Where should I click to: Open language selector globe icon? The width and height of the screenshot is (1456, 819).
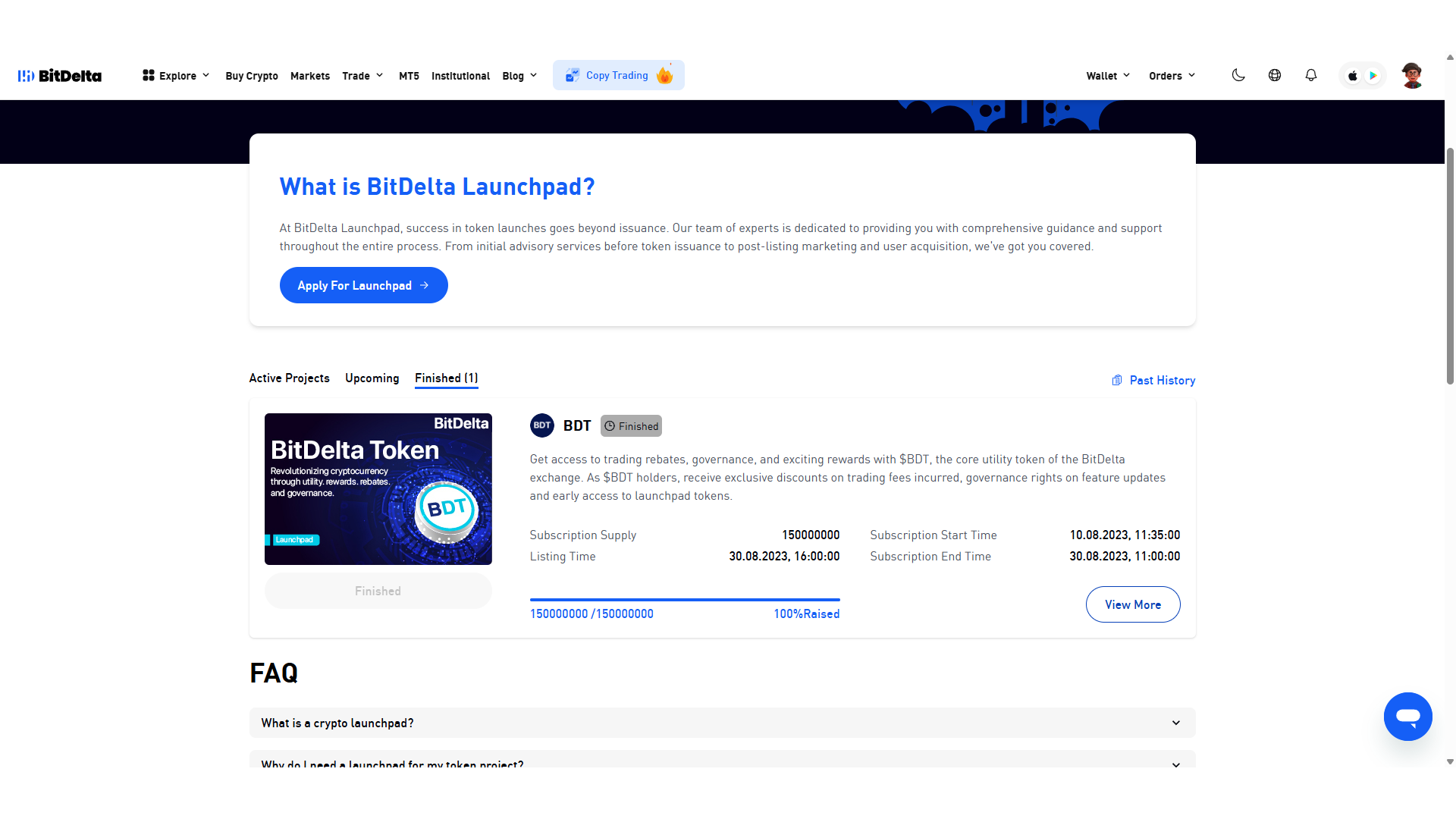pos(1275,75)
